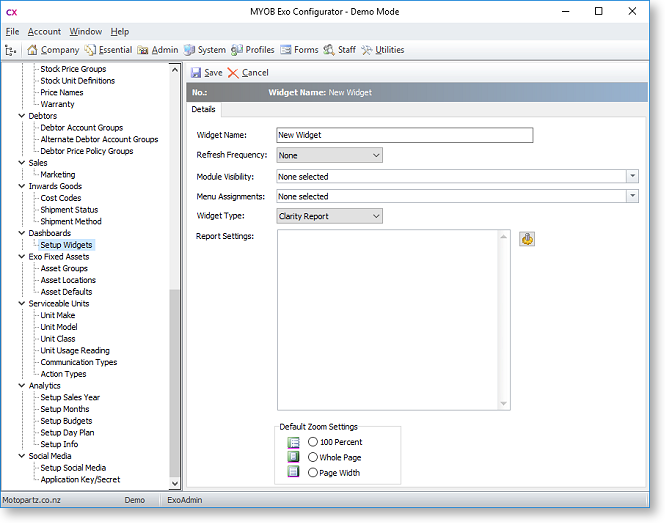Select Application Key/Secret tree item
The height and width of the screenshot is (523, 665).
point(80,480)
